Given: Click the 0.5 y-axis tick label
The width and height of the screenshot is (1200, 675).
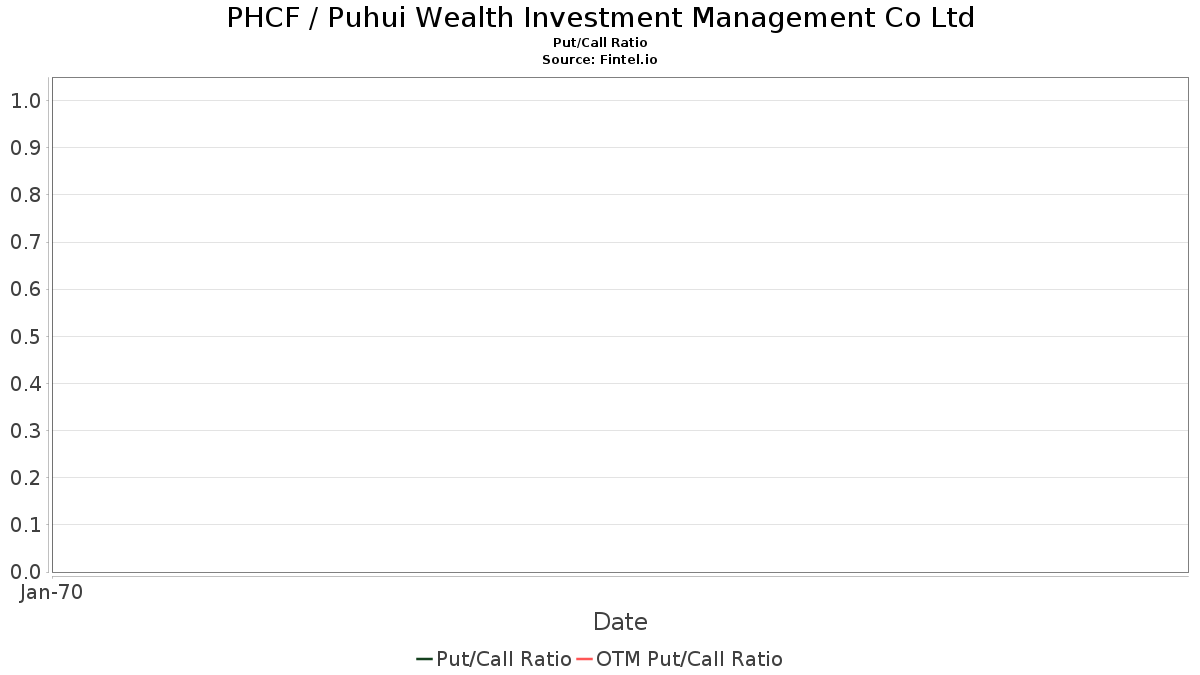Looking at the screenshot, I should coord(25,337).
